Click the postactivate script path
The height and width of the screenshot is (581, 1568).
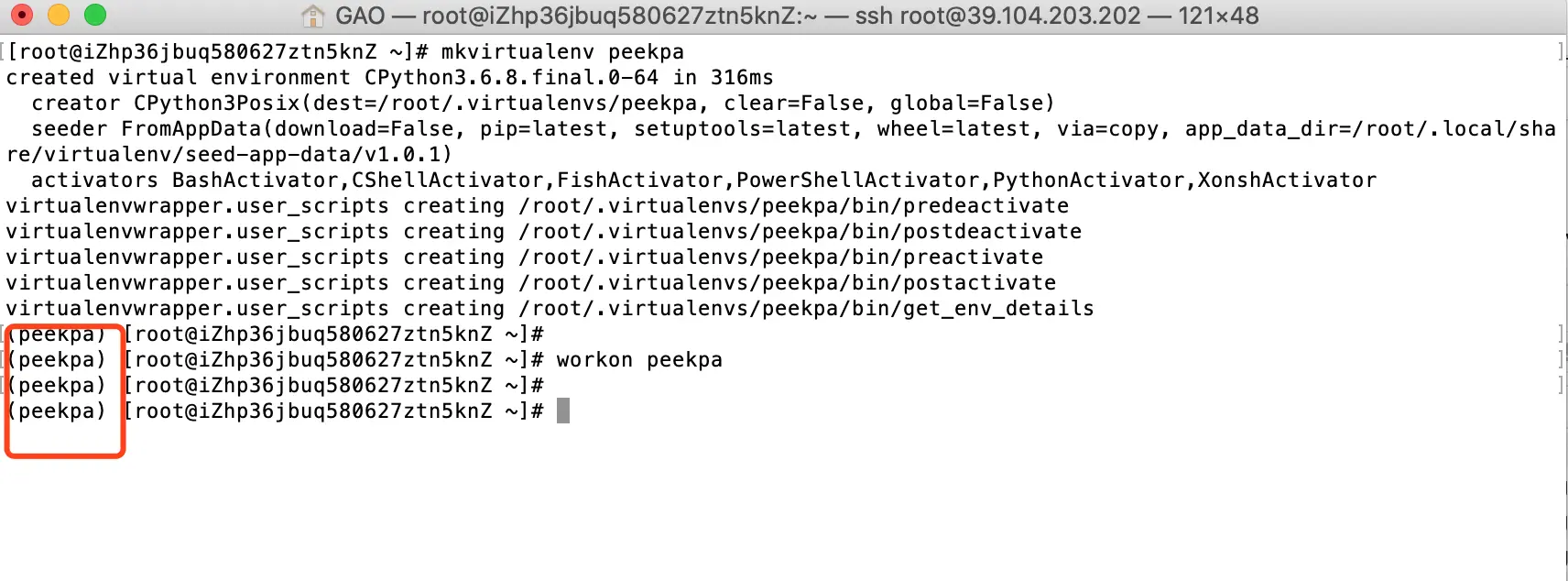point(788,283)
